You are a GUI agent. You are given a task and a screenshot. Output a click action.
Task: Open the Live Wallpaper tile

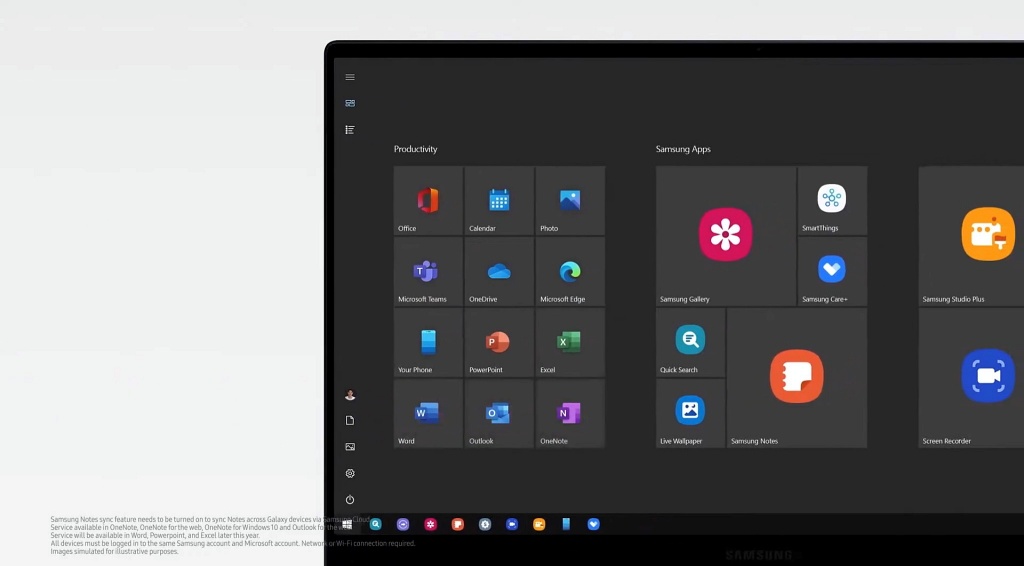[690, 413]
